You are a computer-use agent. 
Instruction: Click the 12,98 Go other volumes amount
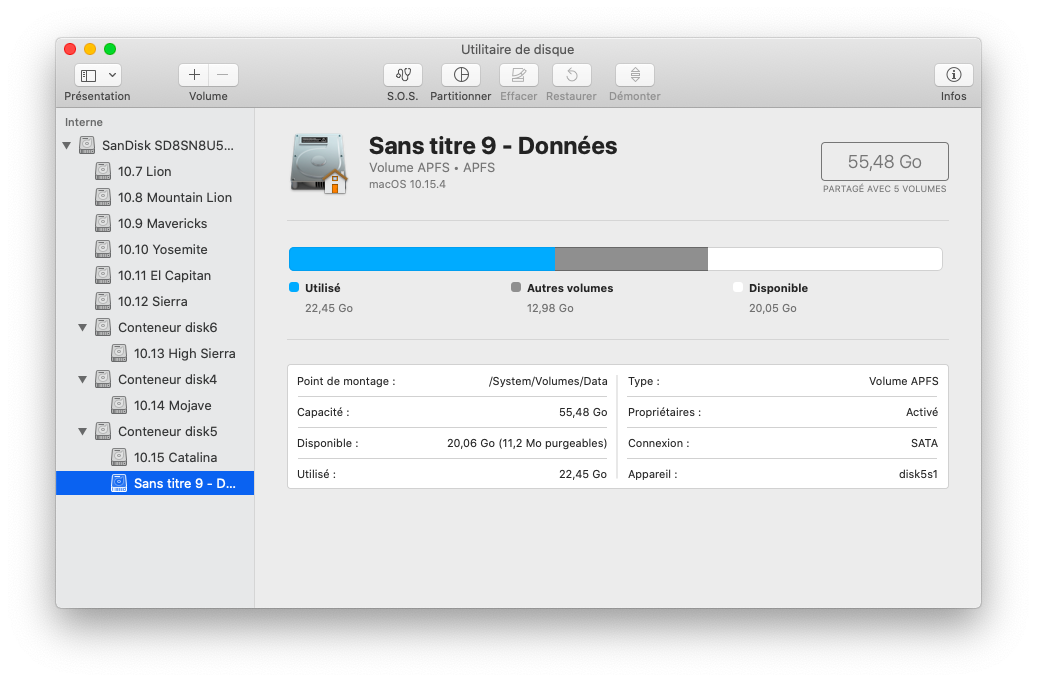coord(550,308)
